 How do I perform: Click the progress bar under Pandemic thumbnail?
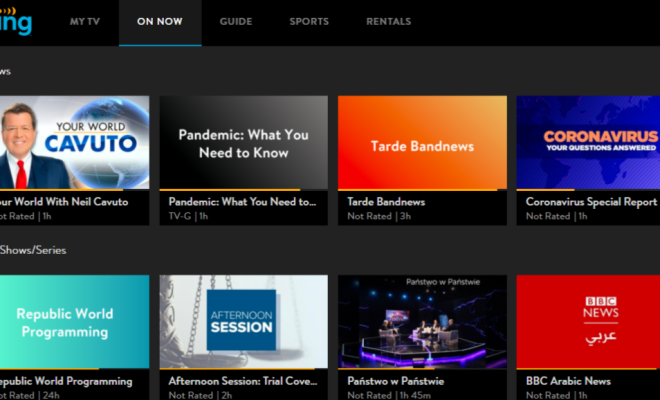tap(244, 190)
